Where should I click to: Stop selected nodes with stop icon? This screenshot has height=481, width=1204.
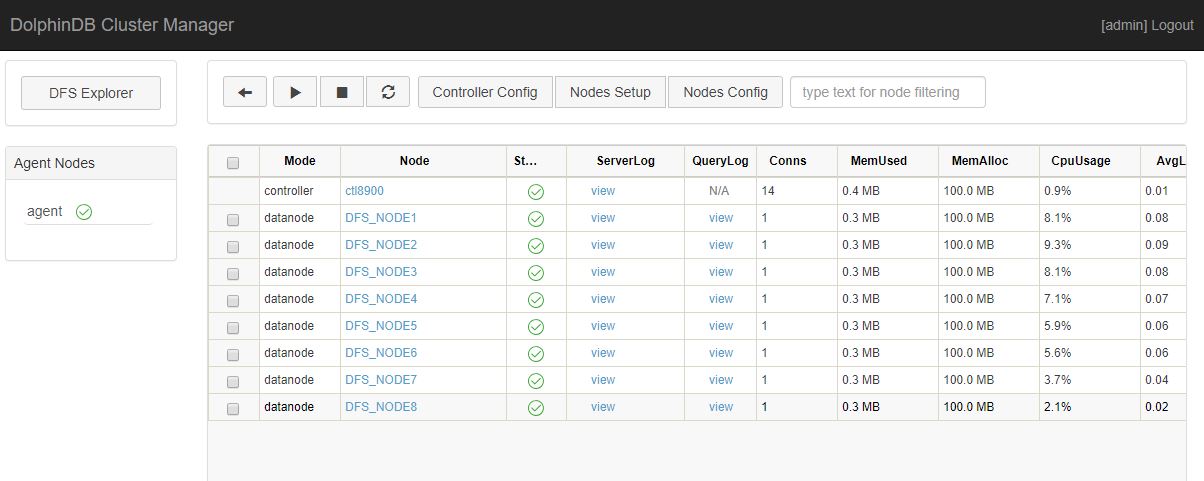point(342,92)
